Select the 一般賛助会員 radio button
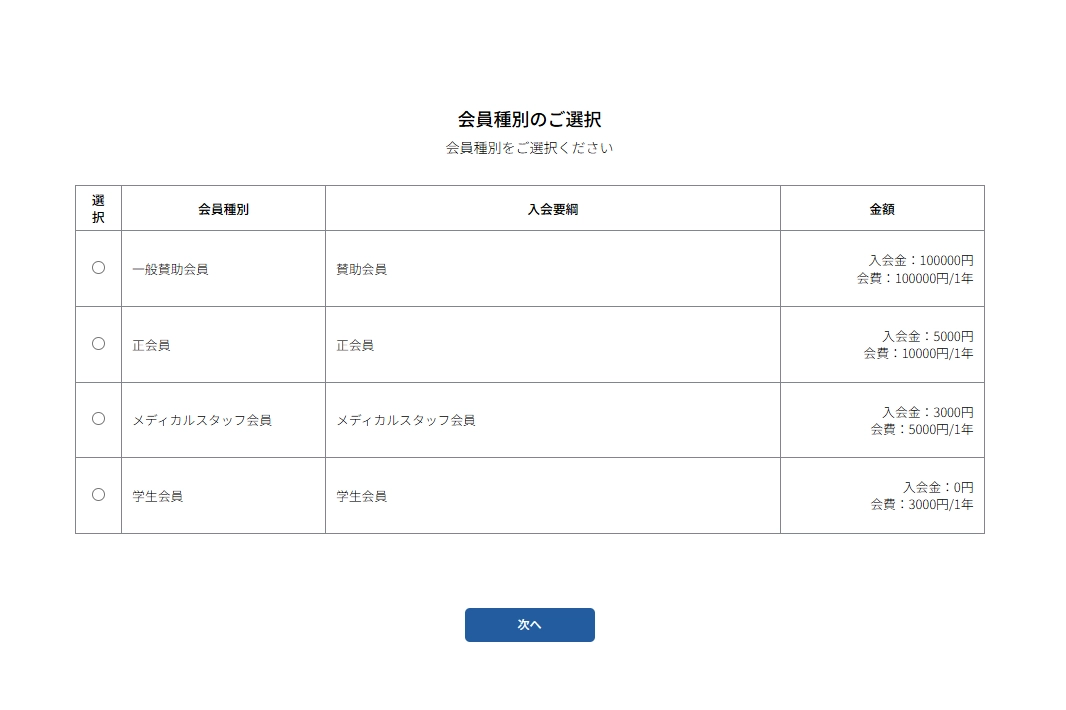Image resolution: width=1066 pixels, height=710 pixels. [98, 267]
